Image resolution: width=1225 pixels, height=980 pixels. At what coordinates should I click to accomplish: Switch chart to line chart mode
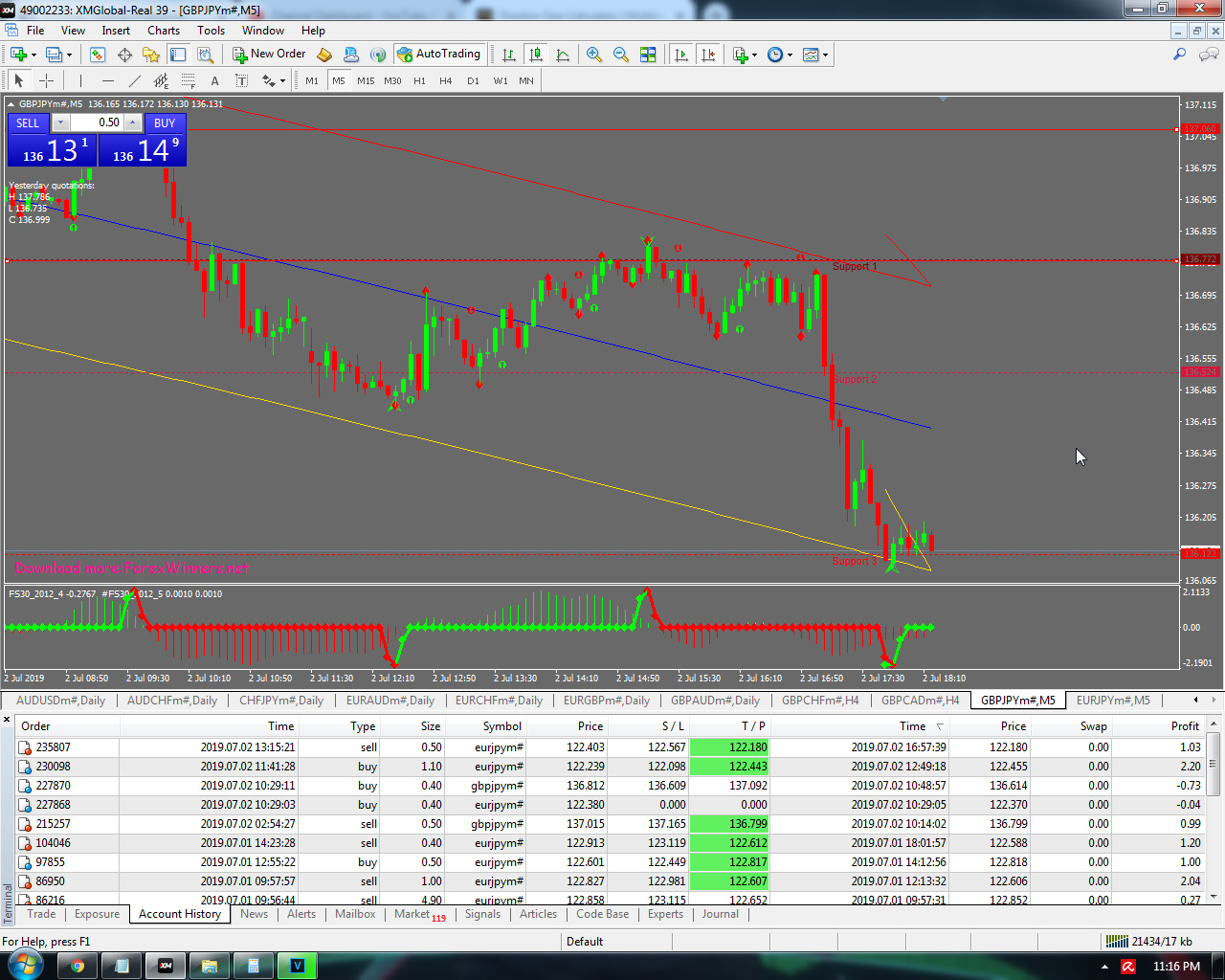(563, 55)
